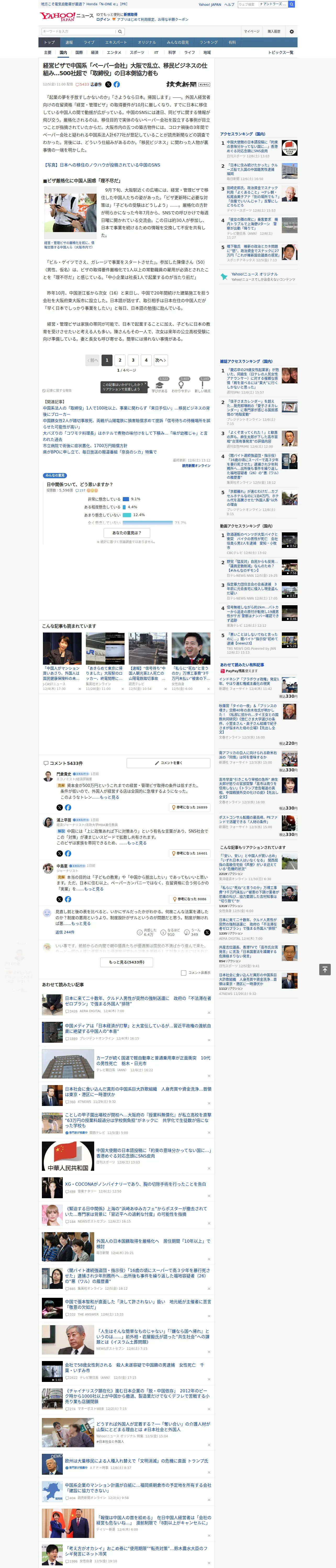This screenshot has width=336, height=1568.
Task: Click the keyword search magnifier icon
Action: pos(120,31)
